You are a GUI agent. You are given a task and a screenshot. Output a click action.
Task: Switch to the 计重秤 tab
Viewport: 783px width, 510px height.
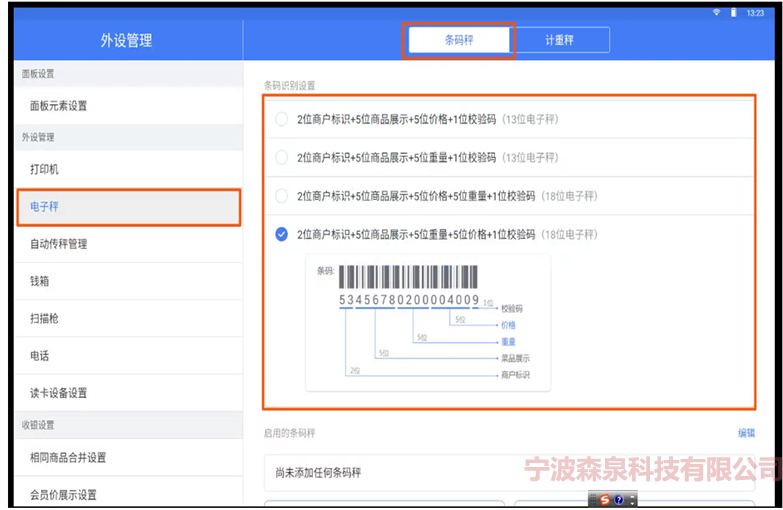pyautogui.click(x=560, y=40)
